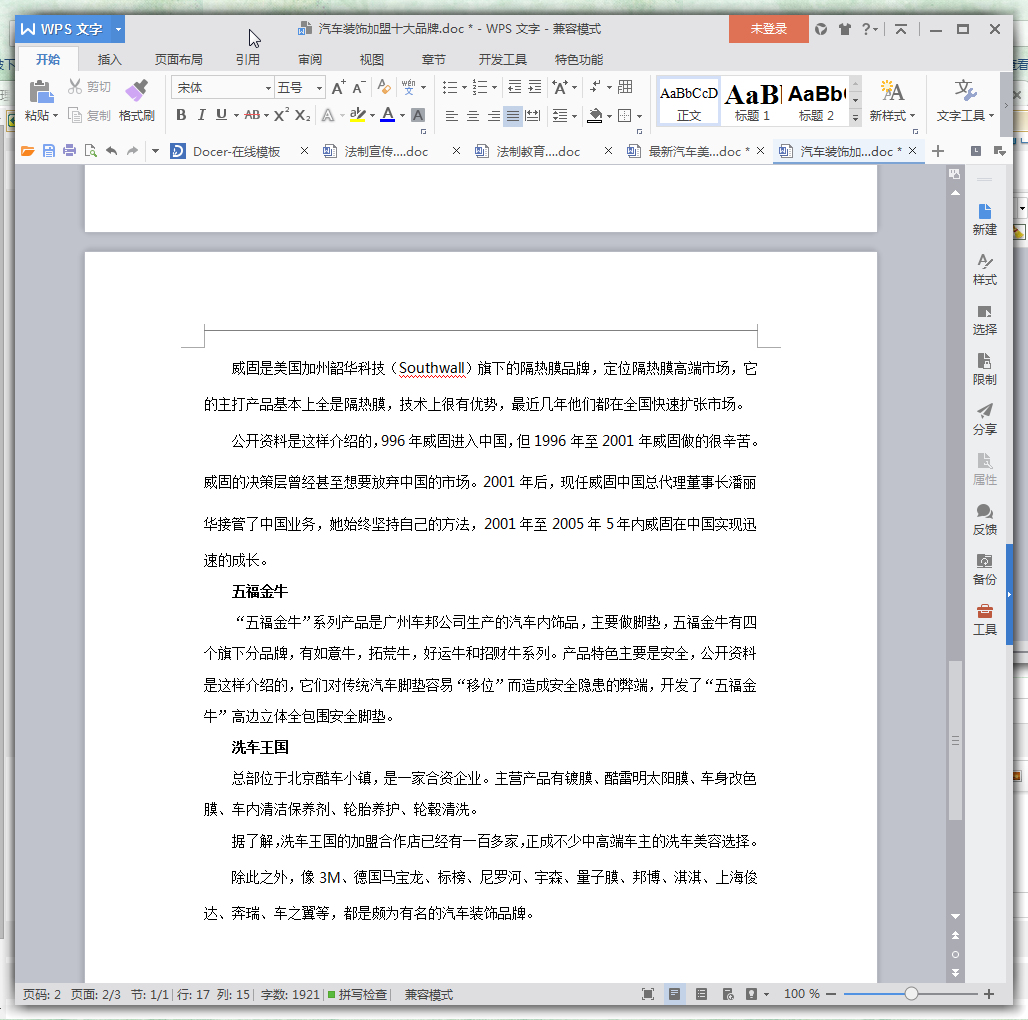
Task: Click the zoom slider handle
Action: click(911, 994)
